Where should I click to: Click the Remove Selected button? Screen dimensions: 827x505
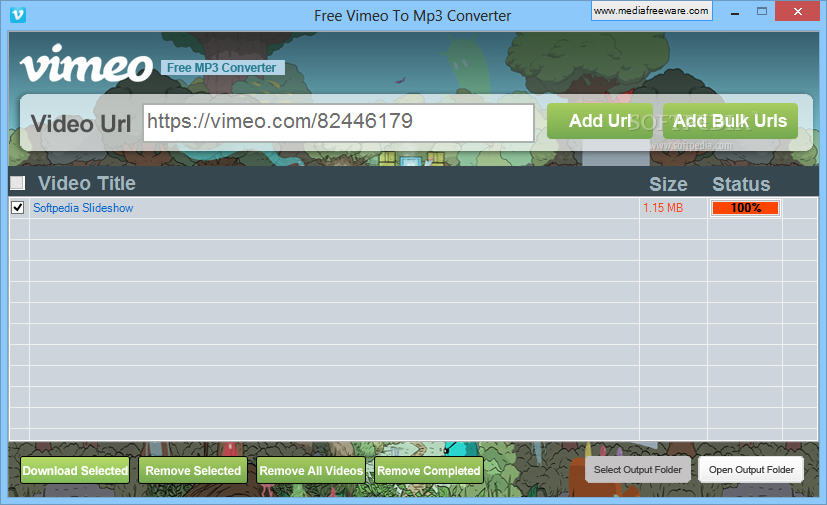pos(193,470)
